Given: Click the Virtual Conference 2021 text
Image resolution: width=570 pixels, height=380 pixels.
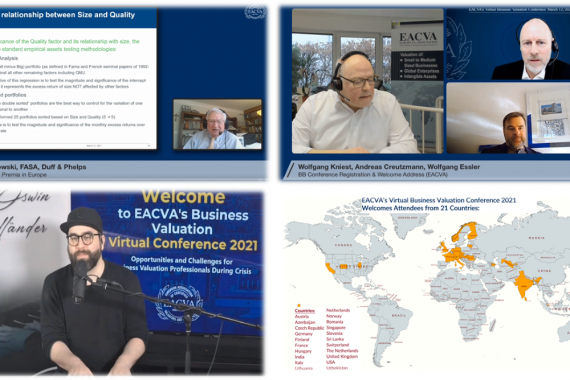Looking at the screenshot, I should click(183, 243).
